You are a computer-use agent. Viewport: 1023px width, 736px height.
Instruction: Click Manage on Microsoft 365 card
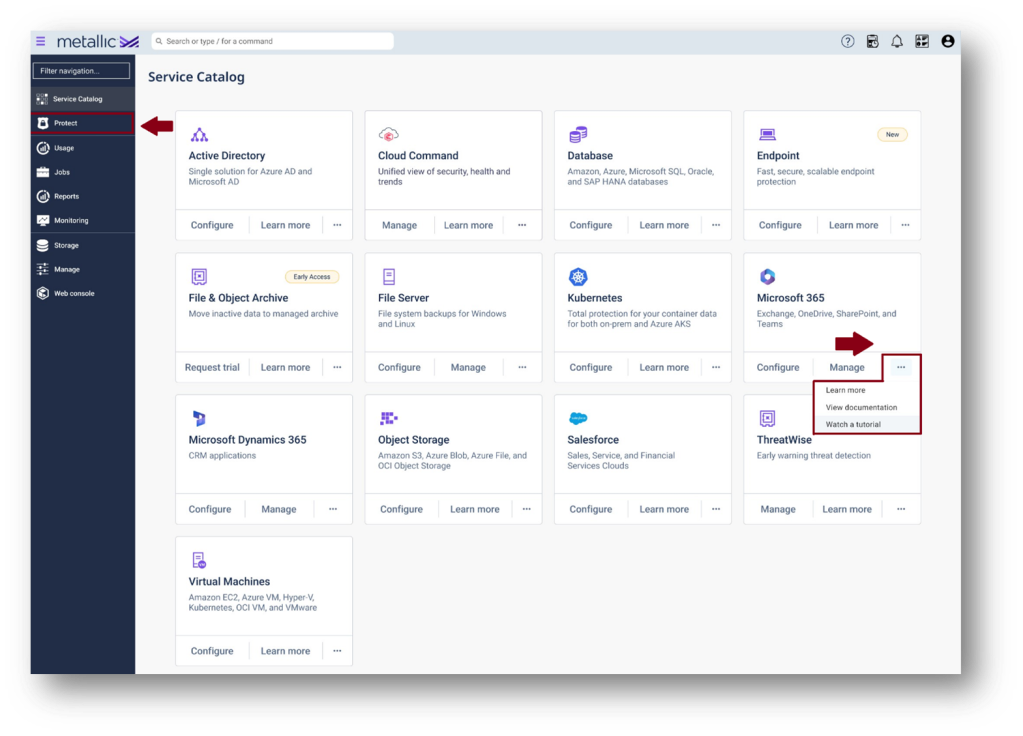(x=847, y=367)
